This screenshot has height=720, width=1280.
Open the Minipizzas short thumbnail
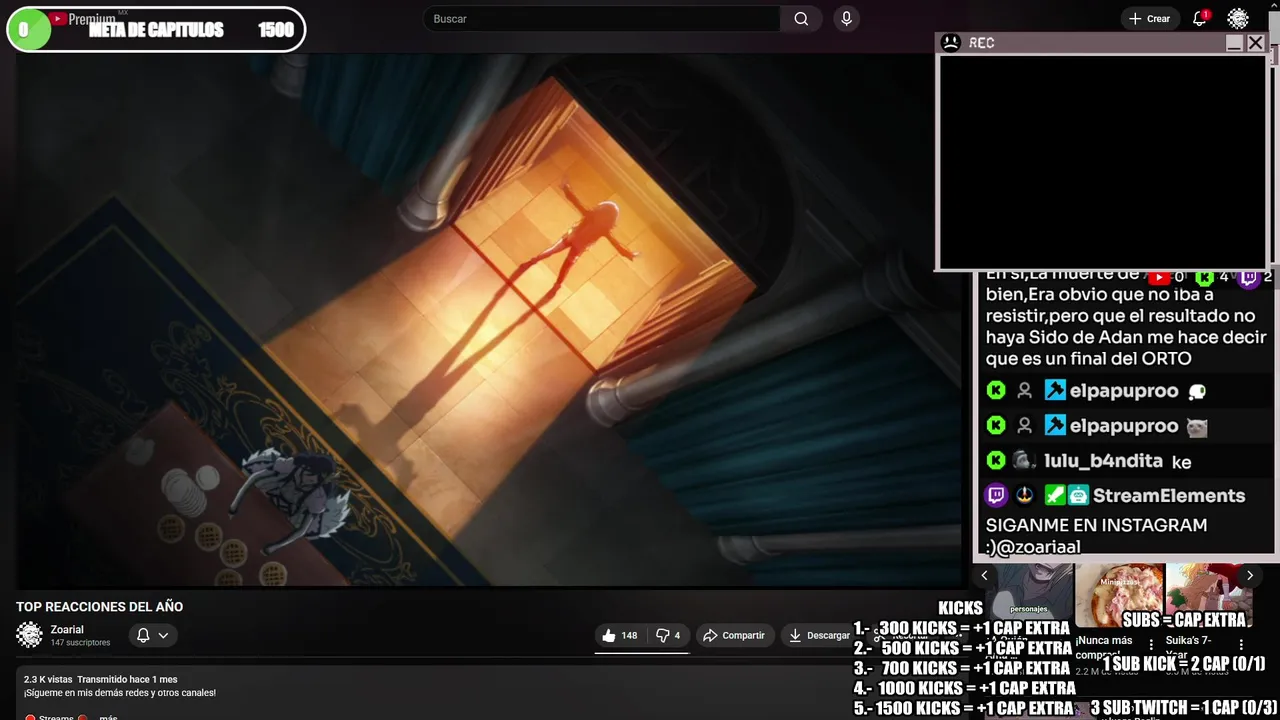pos(1119,595)
